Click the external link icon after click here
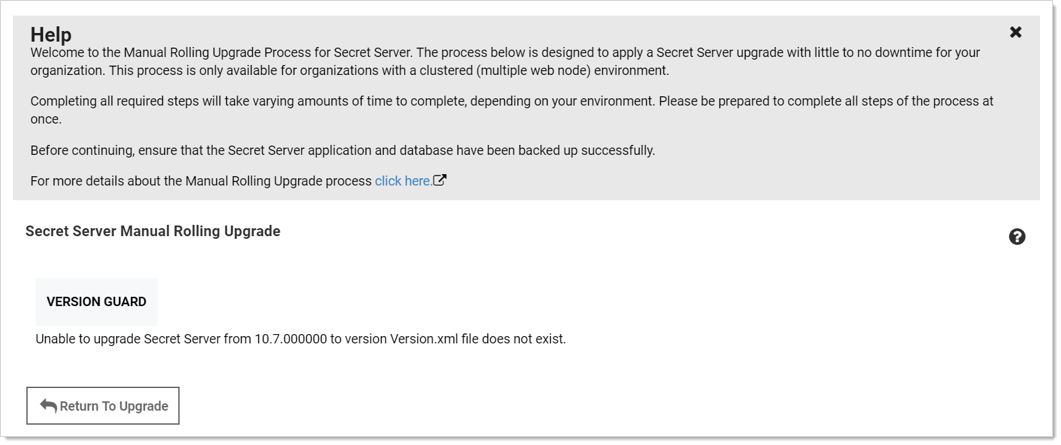 point(440,181)
